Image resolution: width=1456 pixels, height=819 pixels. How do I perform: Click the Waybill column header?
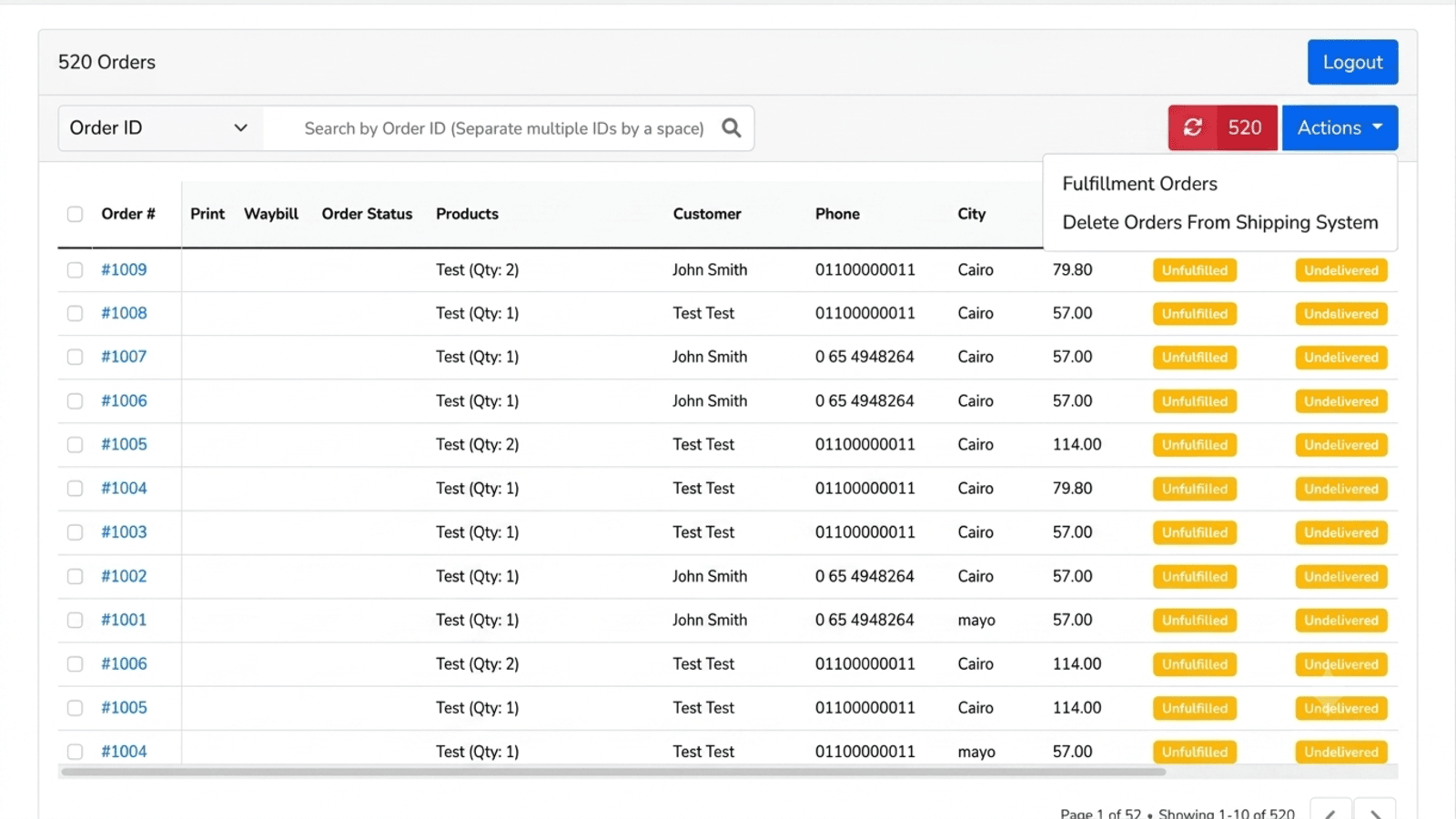(271, 214)
